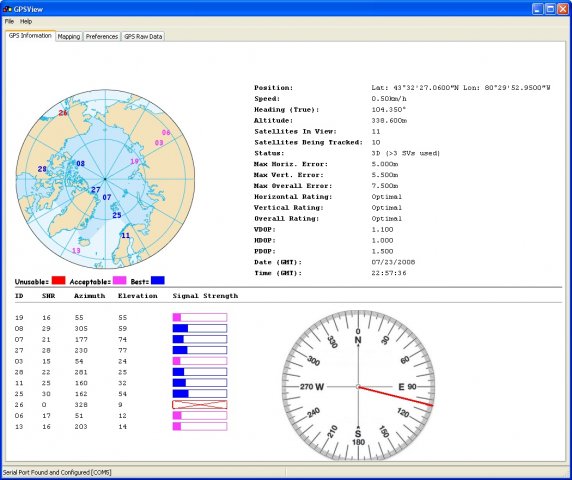572x480 pixels.
Task: Click the Max Overall Error value 7.500m
Action: click(x=385, y=186)
